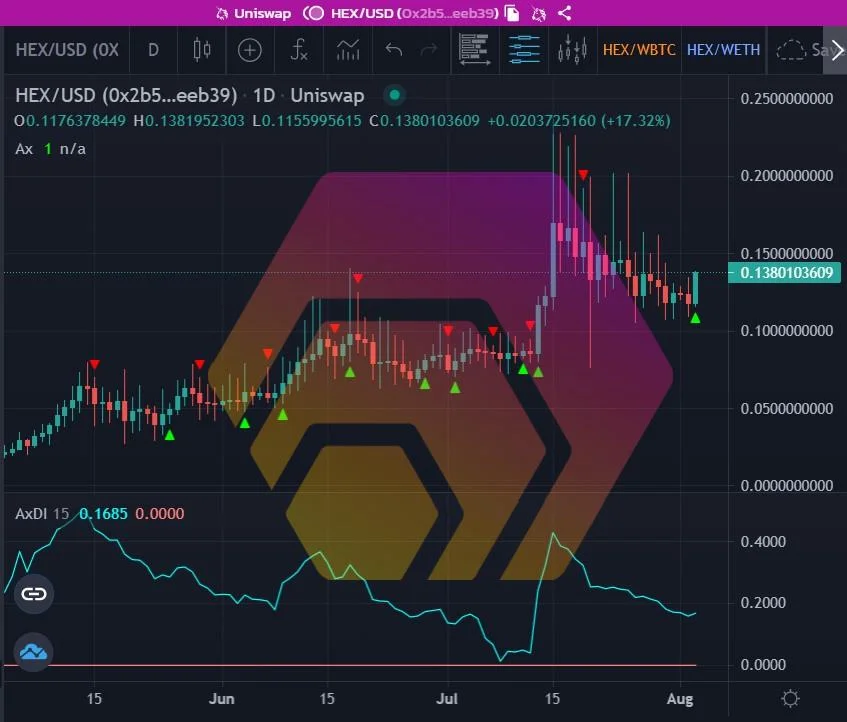This screenshot has width=847, height=722.
Task: Click the green buy arrow below latest candle
Action: [x=695, y=319]
